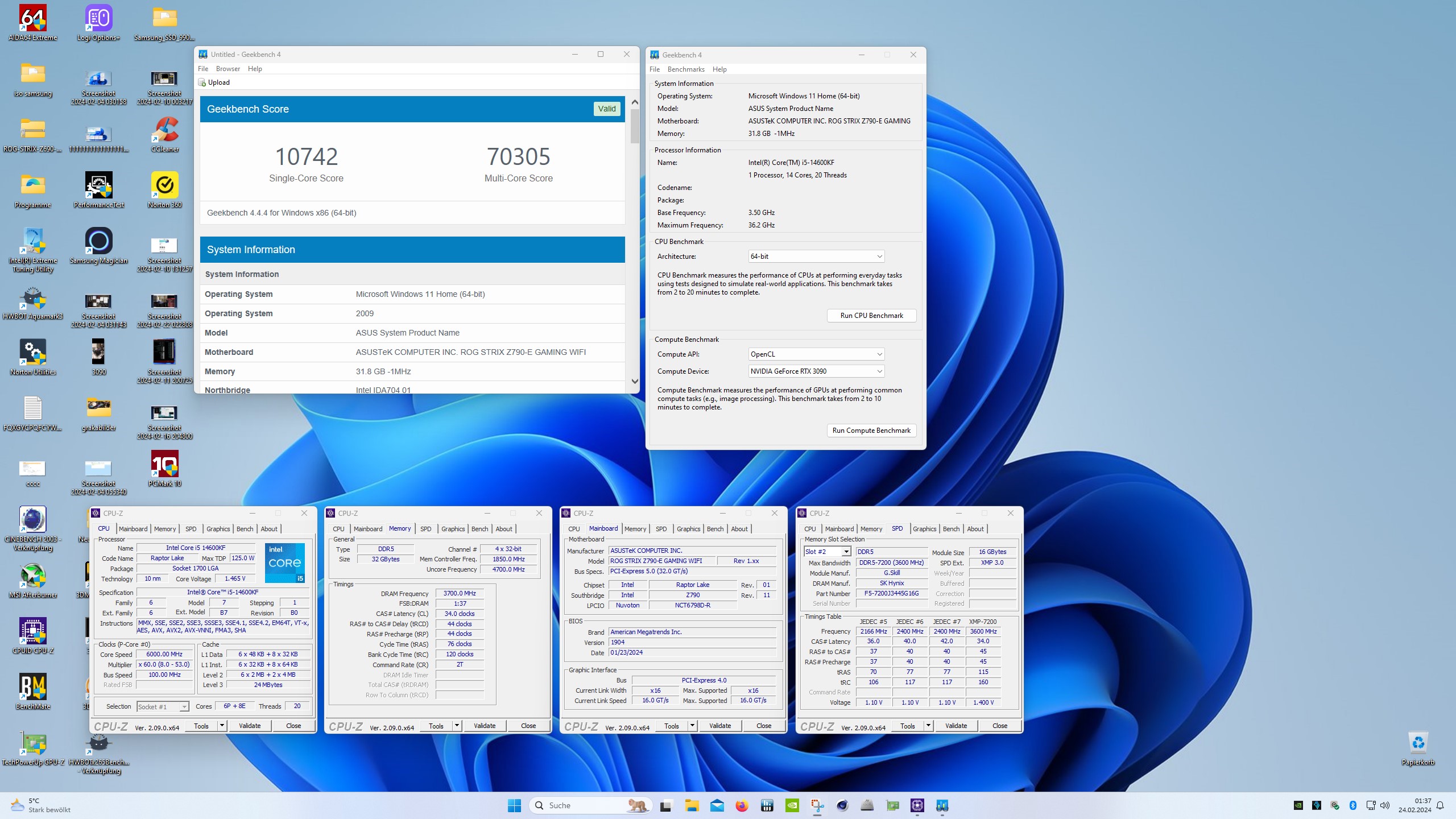Open File Explorer from the taskbar
The width and height of the screenshot is (1456, 819).
point(692,805)
